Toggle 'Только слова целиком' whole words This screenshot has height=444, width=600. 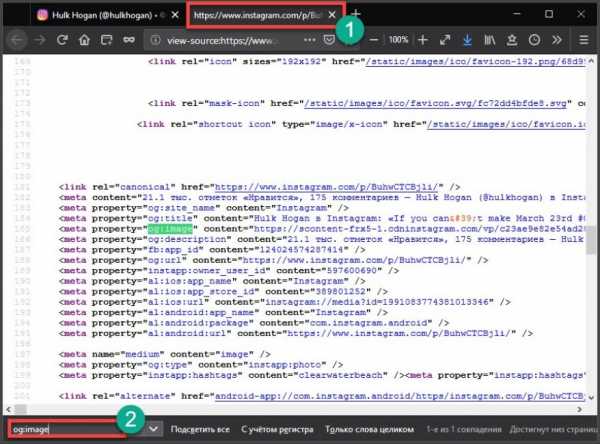point(370,429)
